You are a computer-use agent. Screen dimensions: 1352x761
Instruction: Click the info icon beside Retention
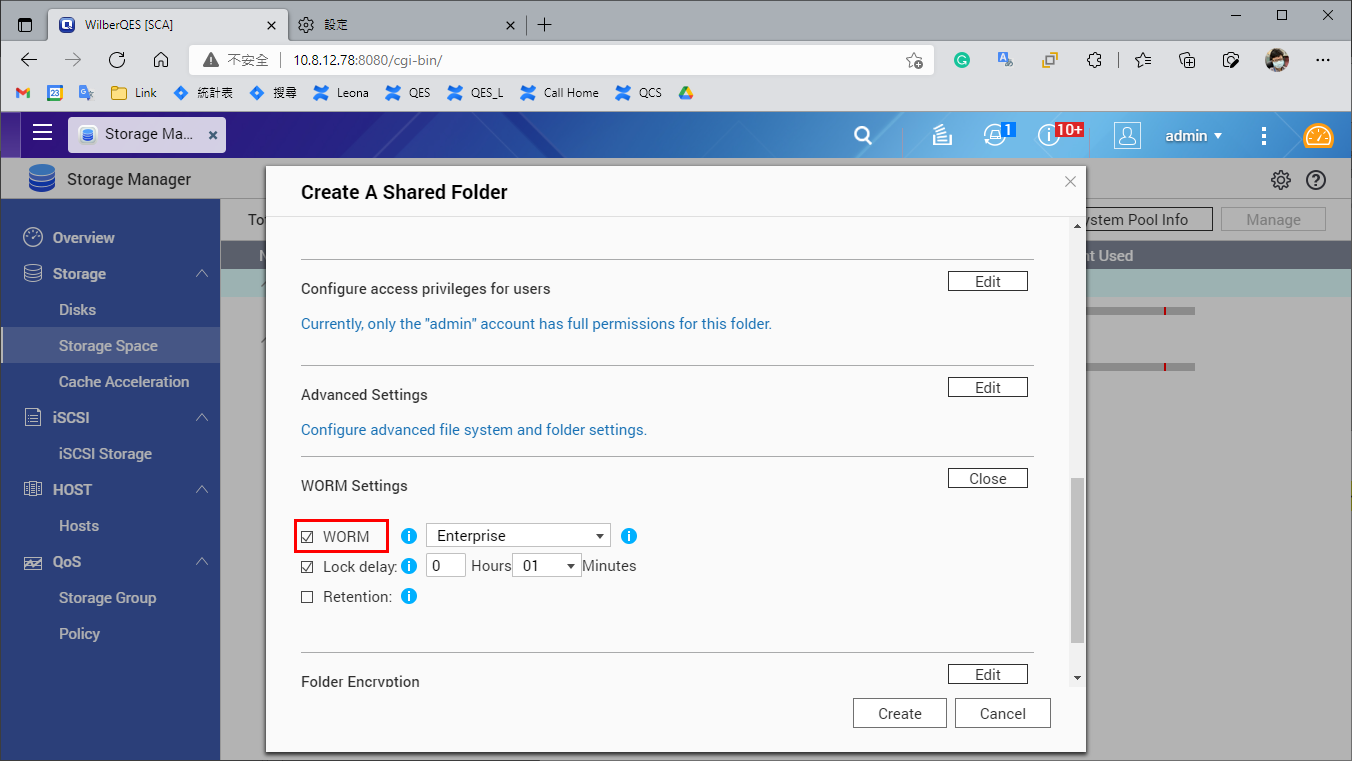coord(409,597)
